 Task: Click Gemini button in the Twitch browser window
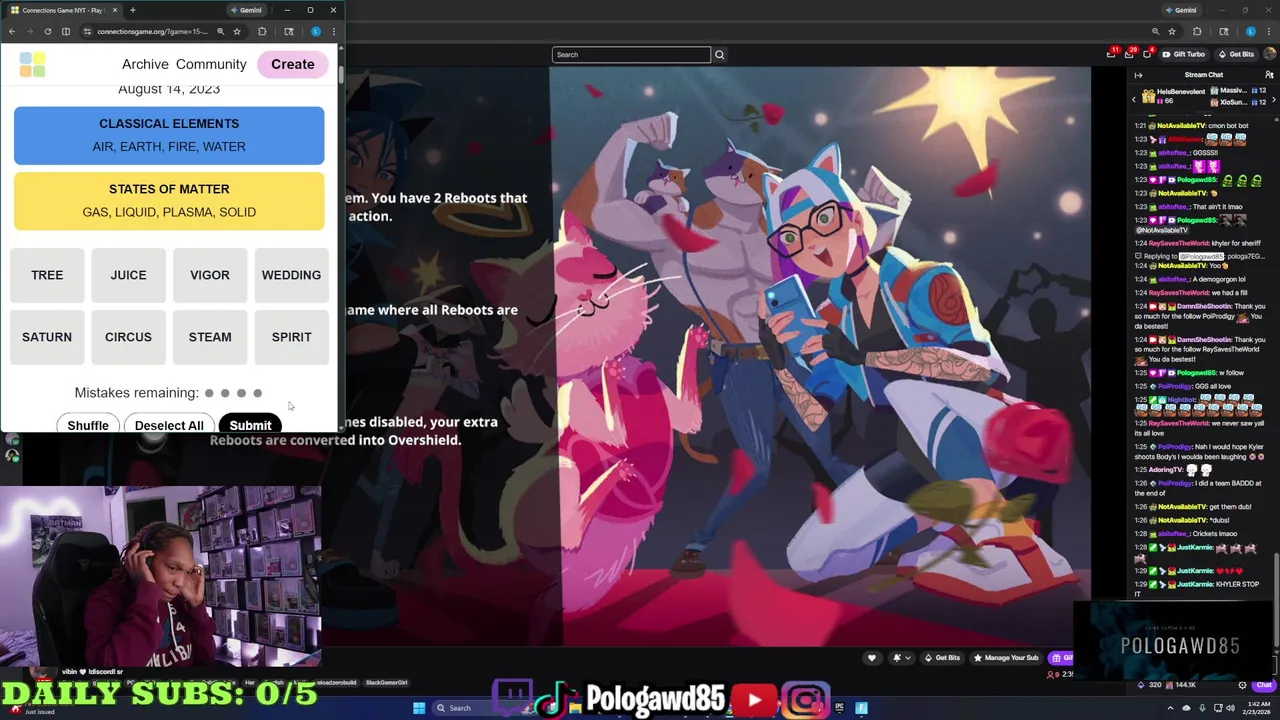[x=1180, y=10]
